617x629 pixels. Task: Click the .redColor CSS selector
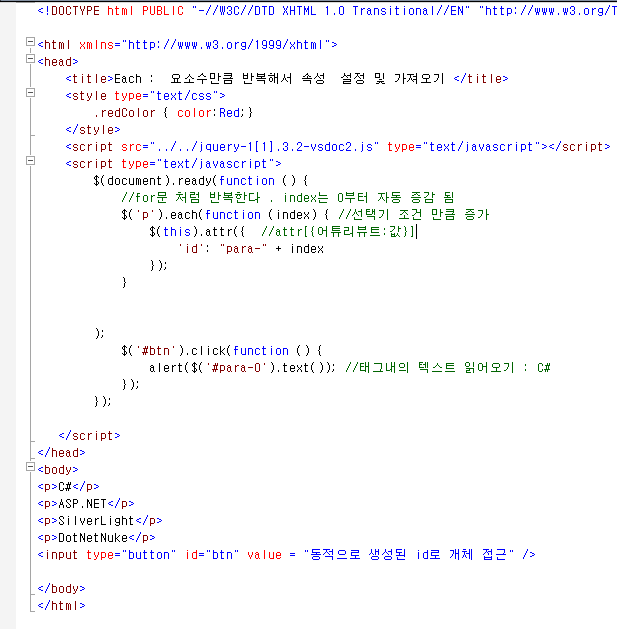pos(124,113)
